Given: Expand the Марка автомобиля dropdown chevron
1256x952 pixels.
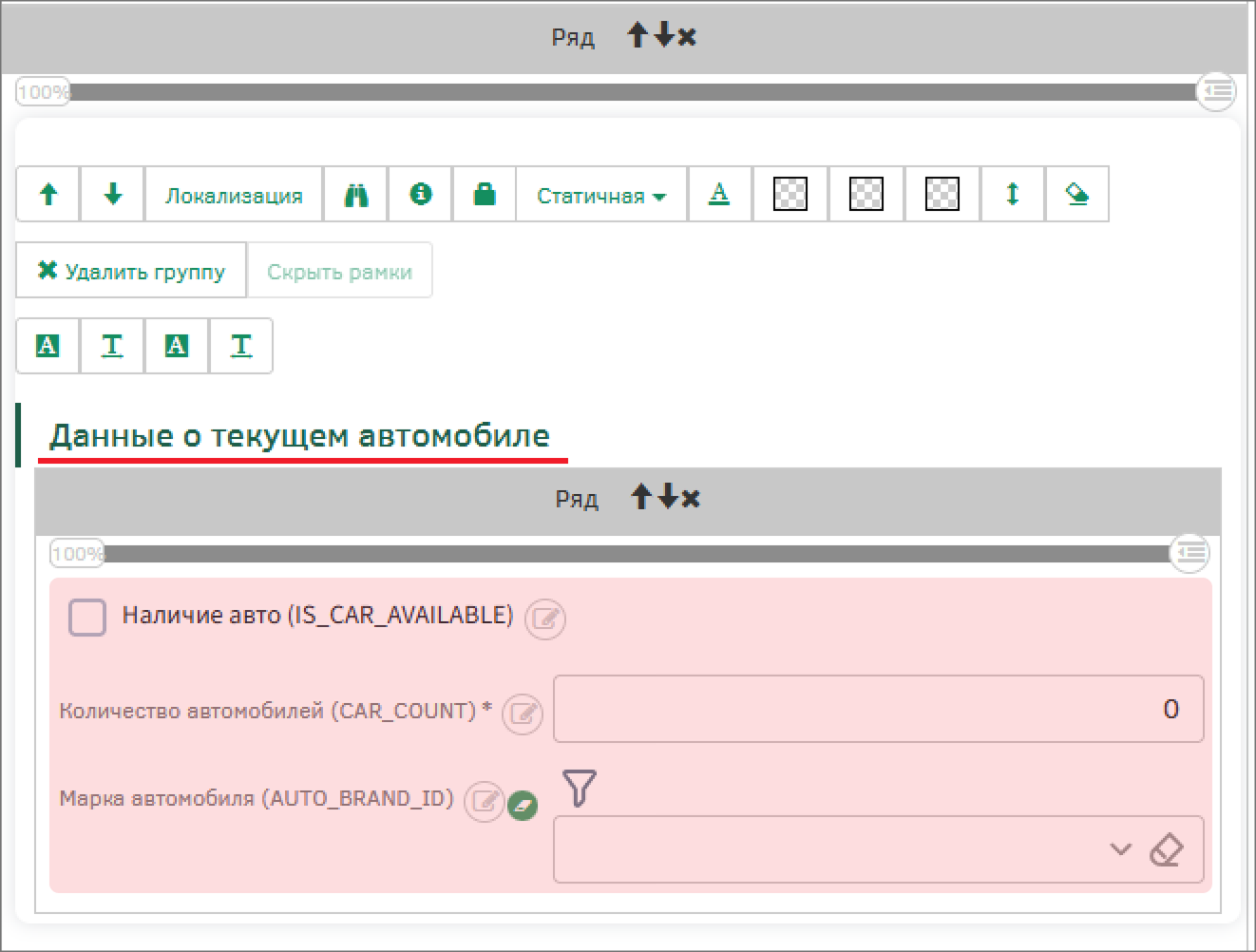Looking at the screenshot, I should pos(1121,849).
